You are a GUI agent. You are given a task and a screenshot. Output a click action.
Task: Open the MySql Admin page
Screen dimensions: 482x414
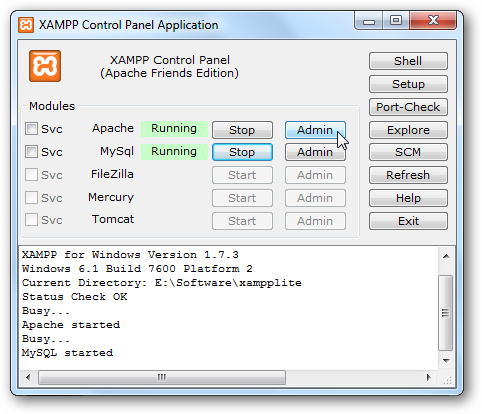pos(315,152)
